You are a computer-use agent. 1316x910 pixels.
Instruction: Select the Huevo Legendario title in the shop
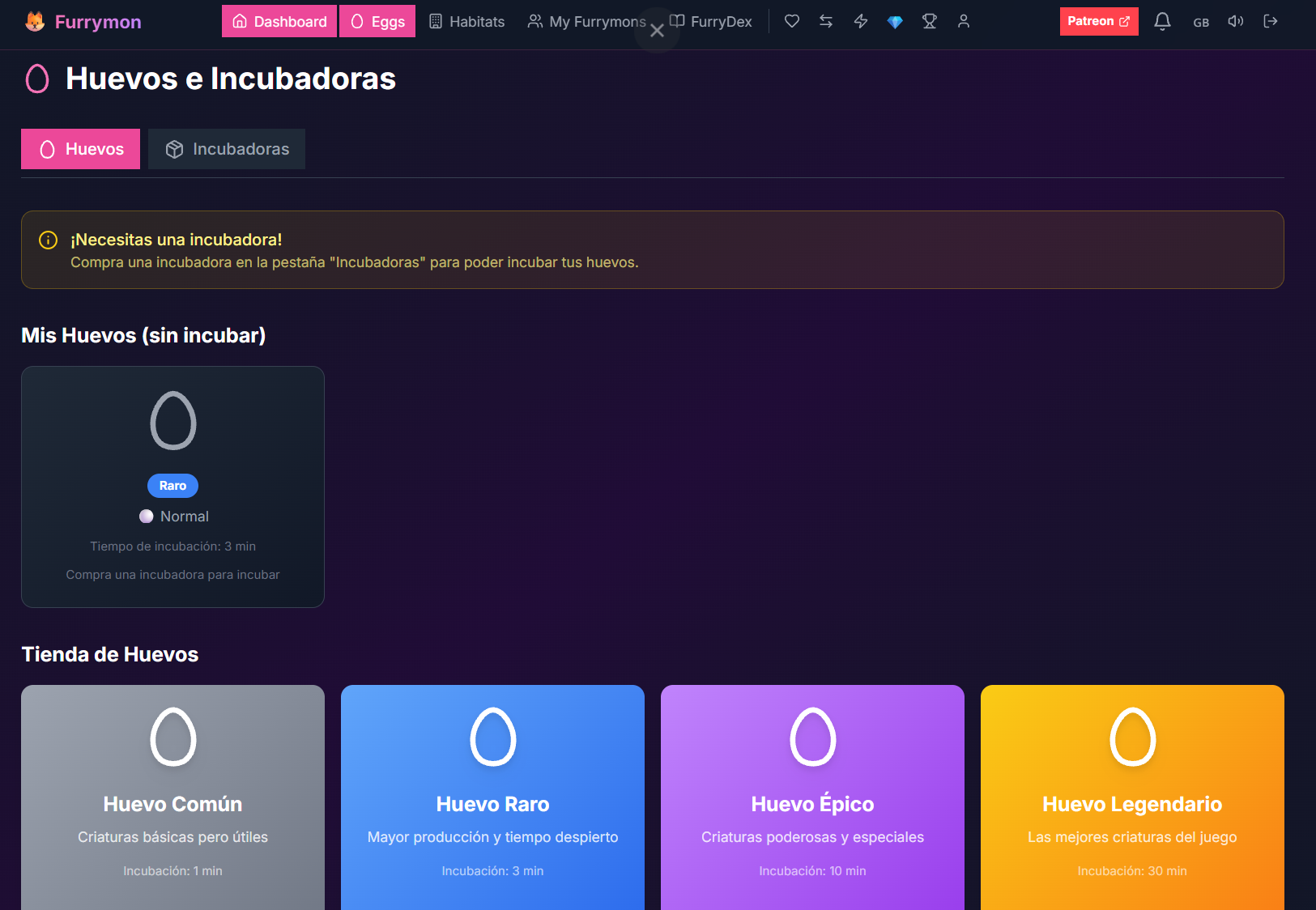[1132, 804]
